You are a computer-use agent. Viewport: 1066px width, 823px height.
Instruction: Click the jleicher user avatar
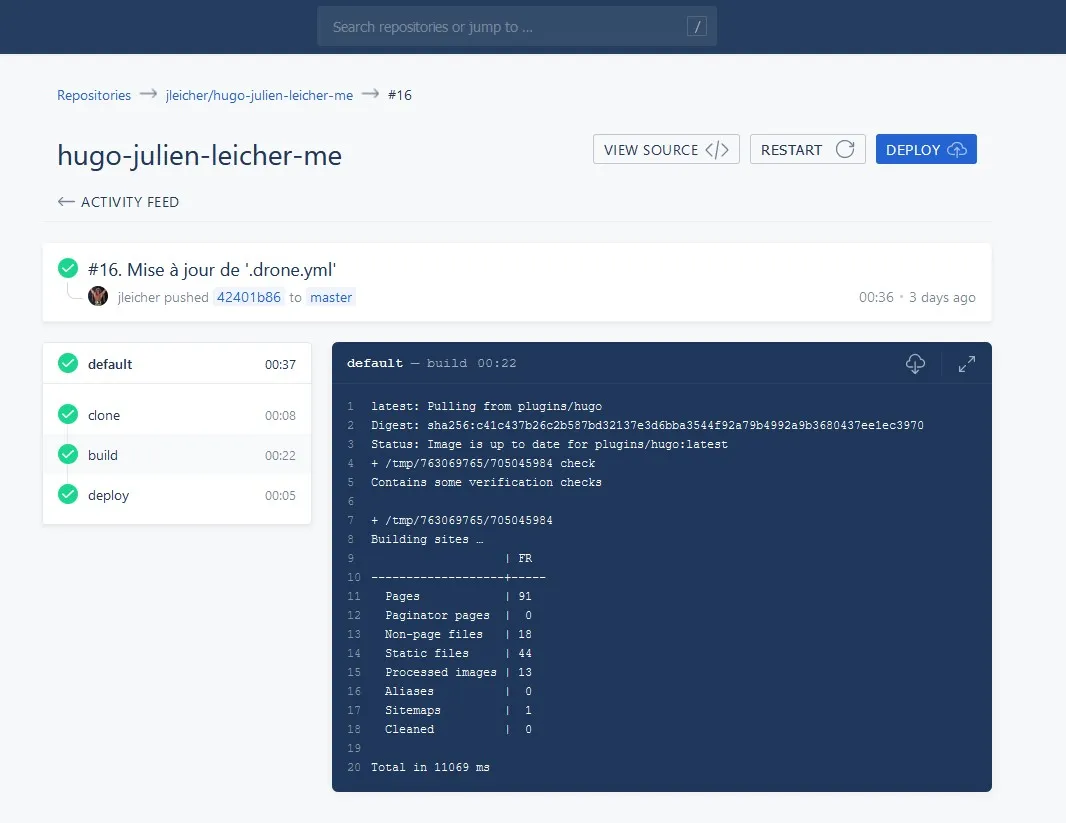tap(98, 296)
